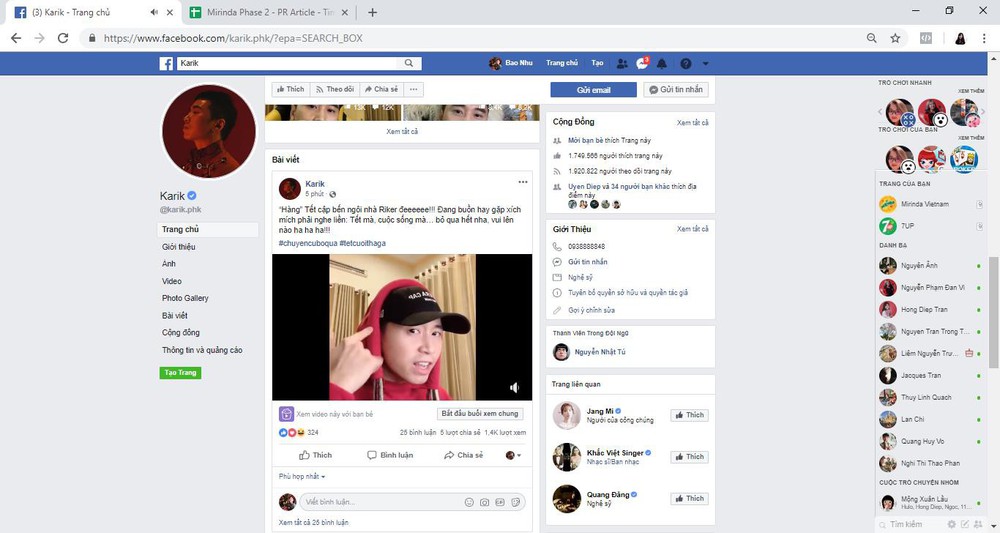Select Ảnh in the left page menu
Viewport: 1000px width, 533px height.
click(x=168, y=263)
